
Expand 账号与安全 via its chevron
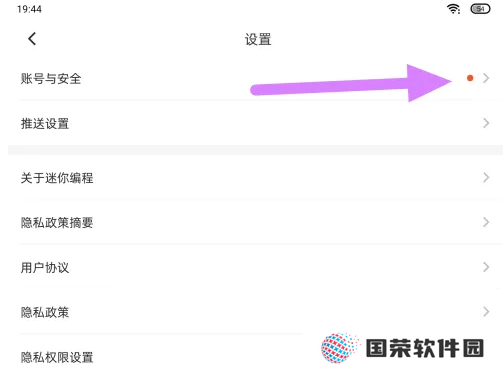click(486, 78)
